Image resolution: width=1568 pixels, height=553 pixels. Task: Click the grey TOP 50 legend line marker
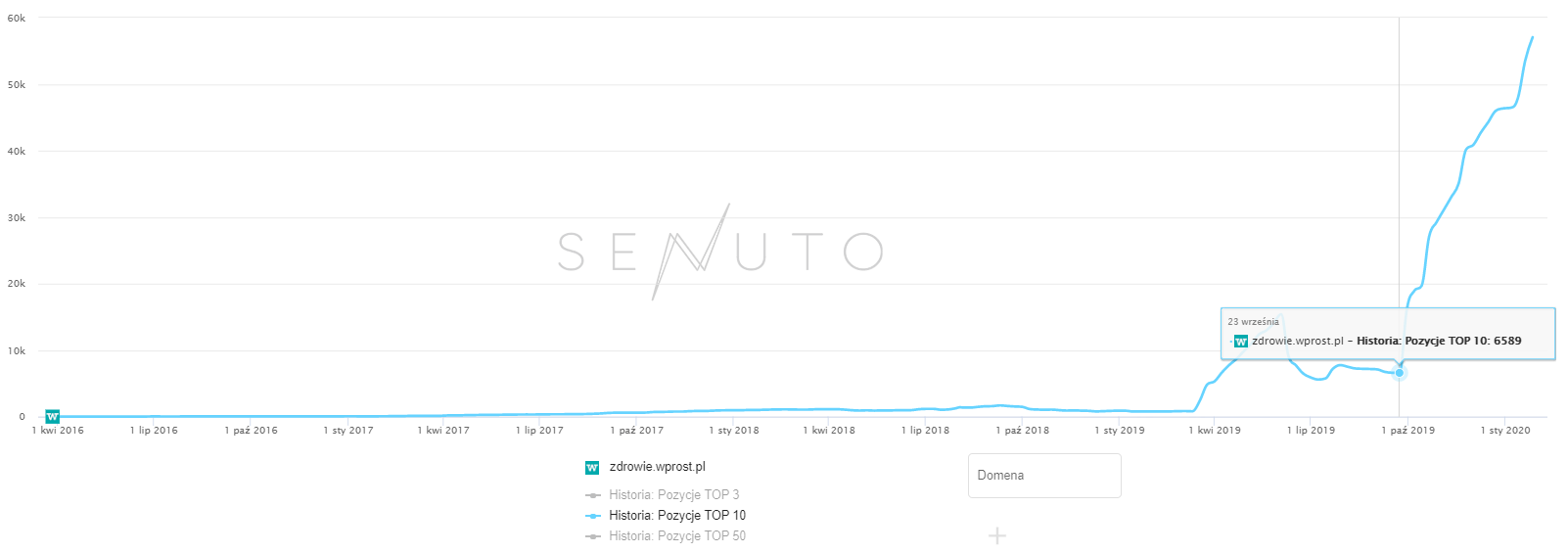pyautogui.click(x=593, y=536)
